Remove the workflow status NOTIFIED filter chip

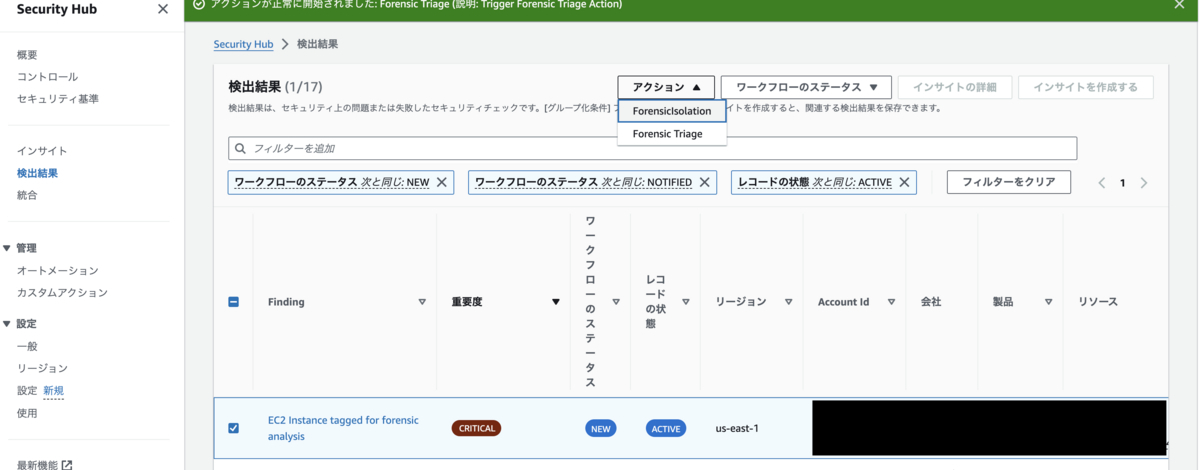click(705, 182)
